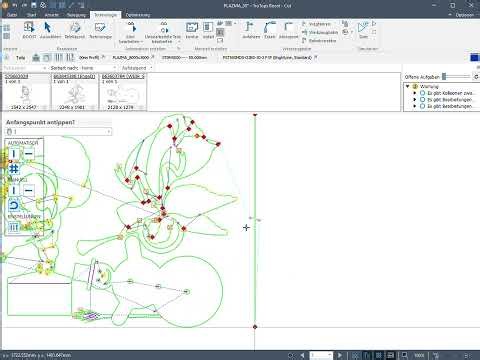Expand the second warning entry under Warnung
480x360 pixels.
(415, 100)
